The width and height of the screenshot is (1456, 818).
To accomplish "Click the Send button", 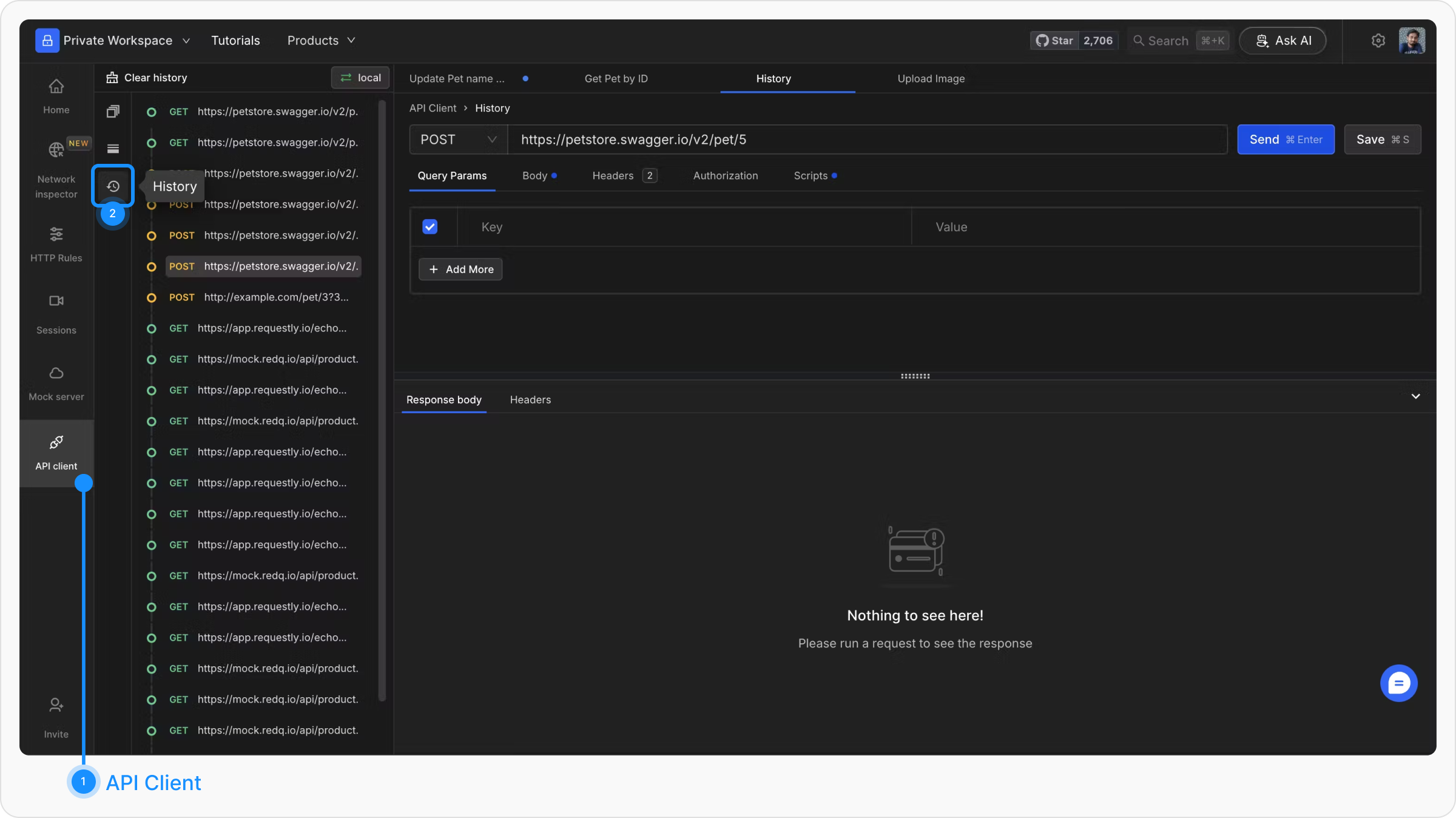I will (1285, 140).
